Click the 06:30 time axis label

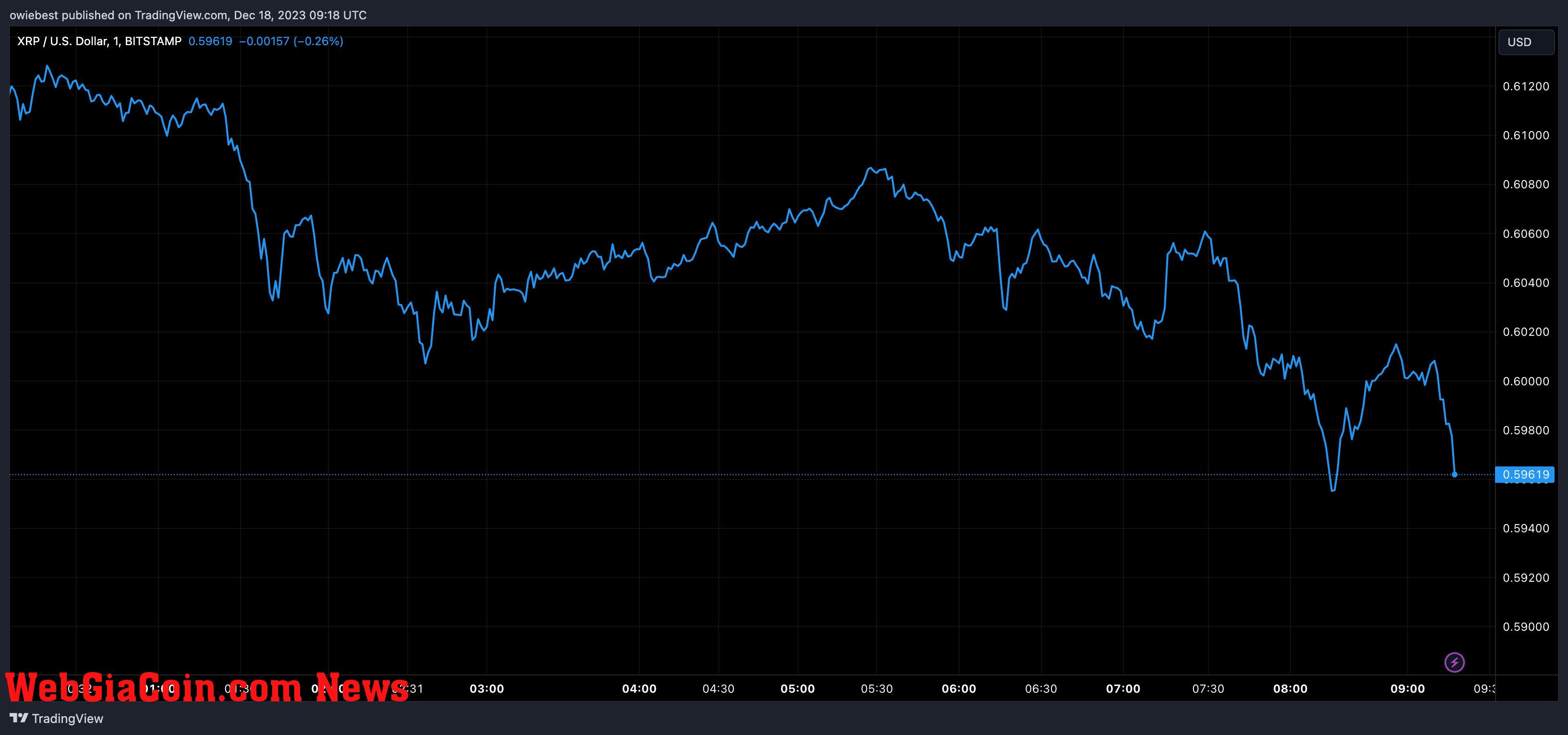(x=1041, y=689)
